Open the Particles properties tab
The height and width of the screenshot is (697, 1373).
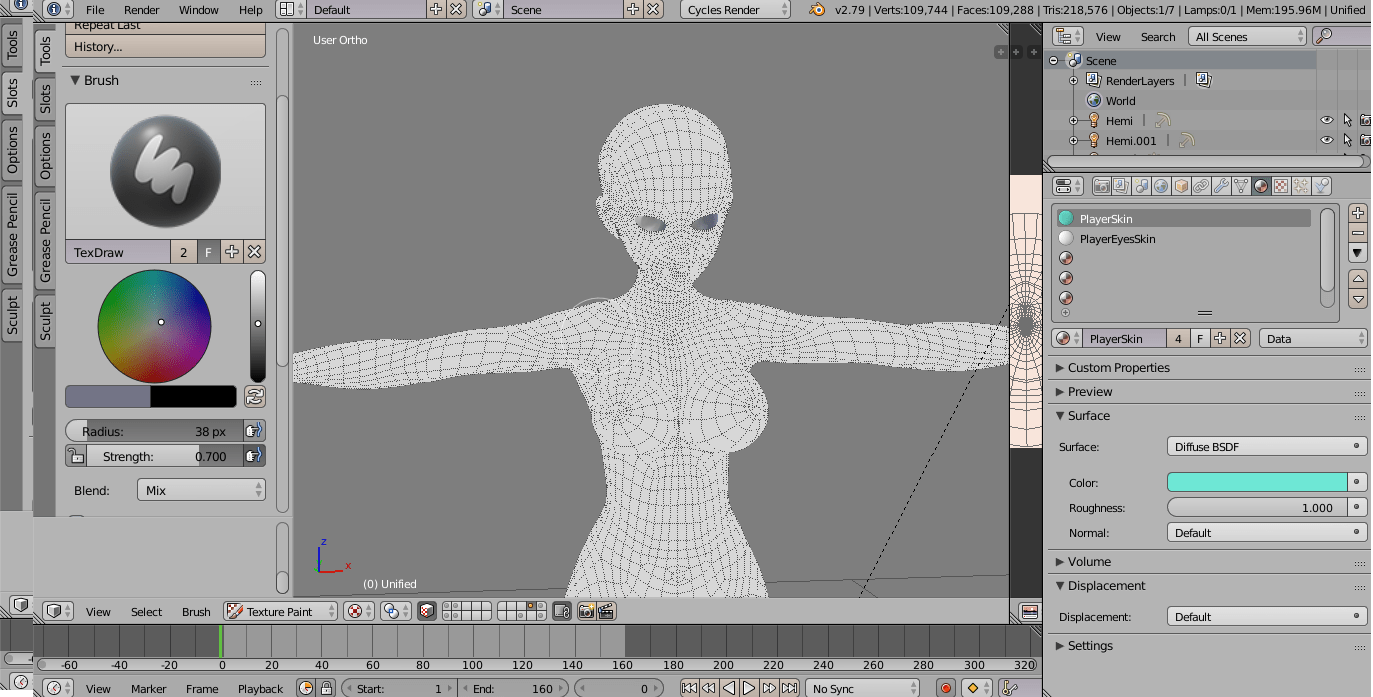1302,187
